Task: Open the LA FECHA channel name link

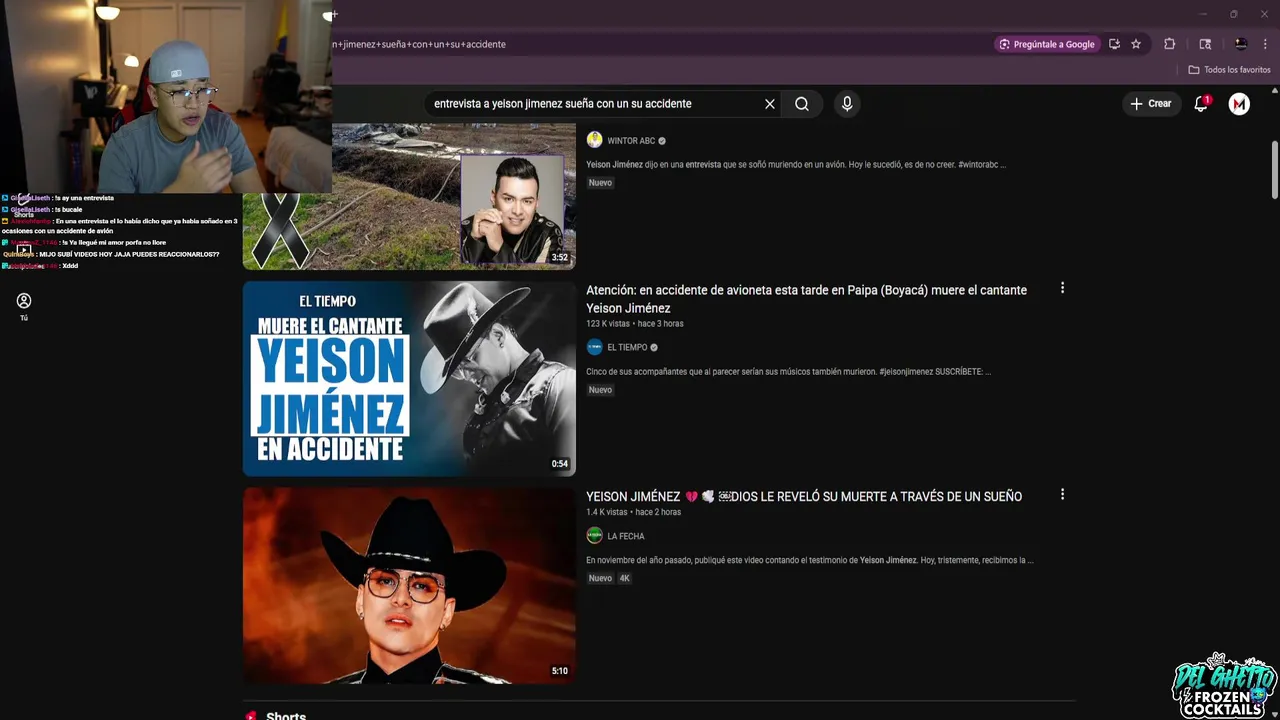Action: [626, 536]
